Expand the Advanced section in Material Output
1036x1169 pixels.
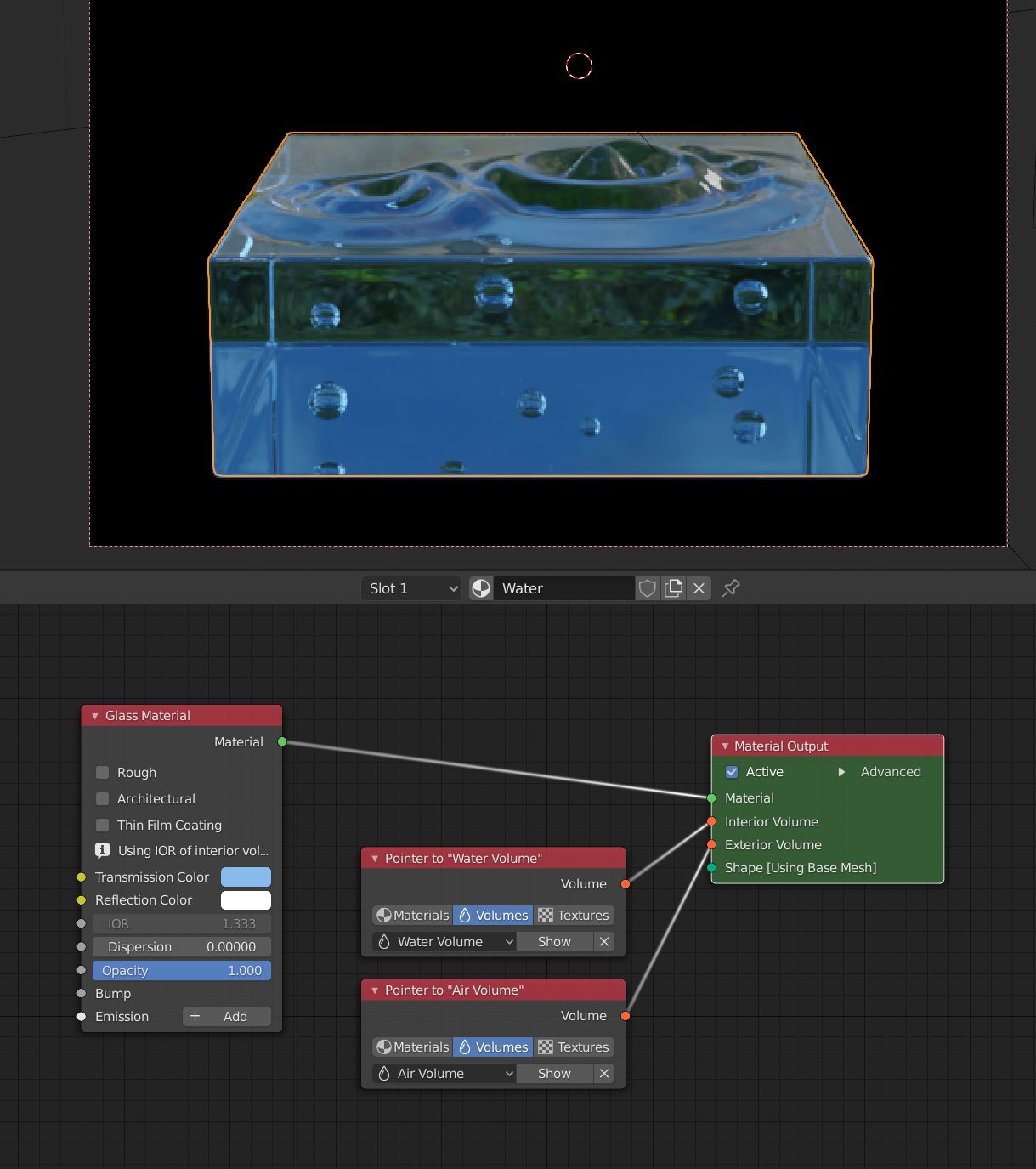coord(842,772)
